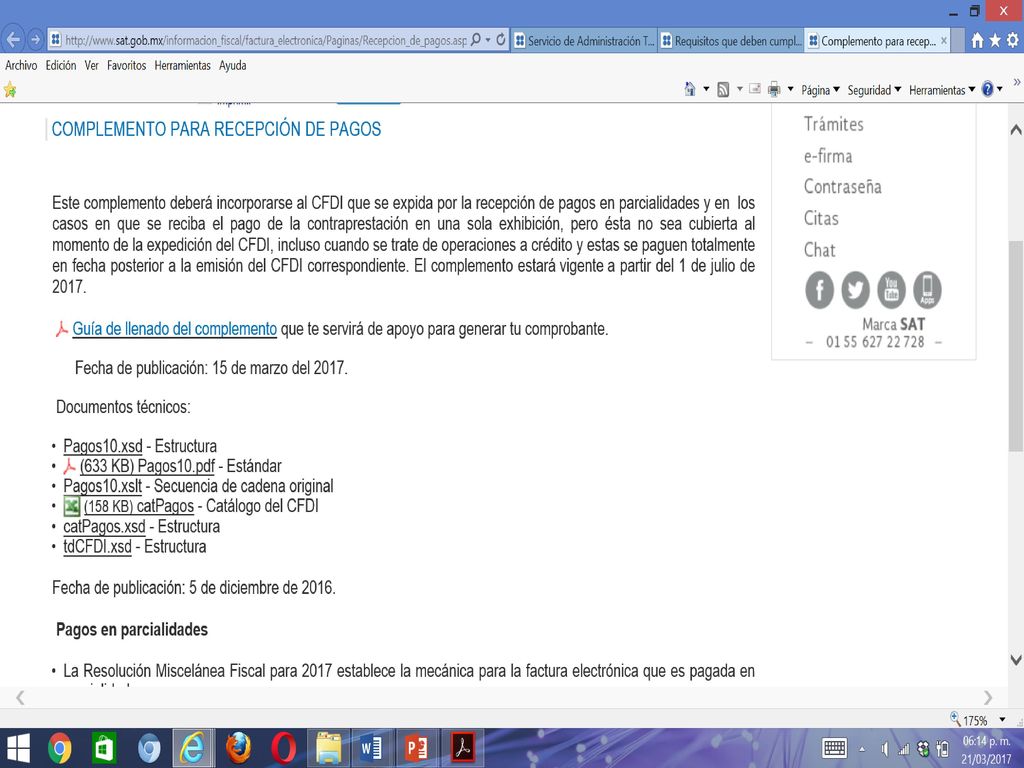Expand the Print dropdown arrow
This screenshot has height=768, width=1024.
click(790, 89)
